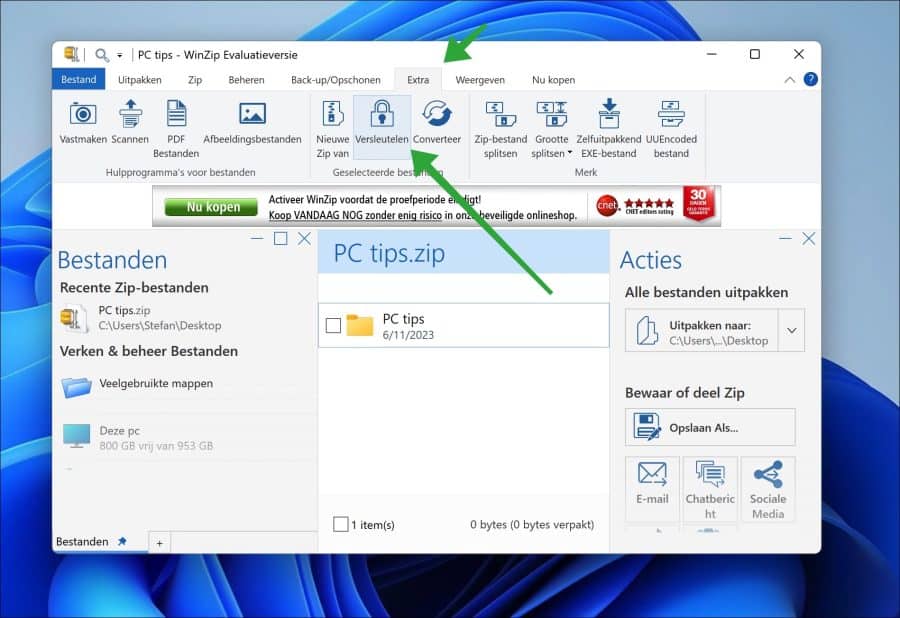This screenshot has width=900, height=618.
Task: Click the Vastmaken camera icon
Action: 83,114
